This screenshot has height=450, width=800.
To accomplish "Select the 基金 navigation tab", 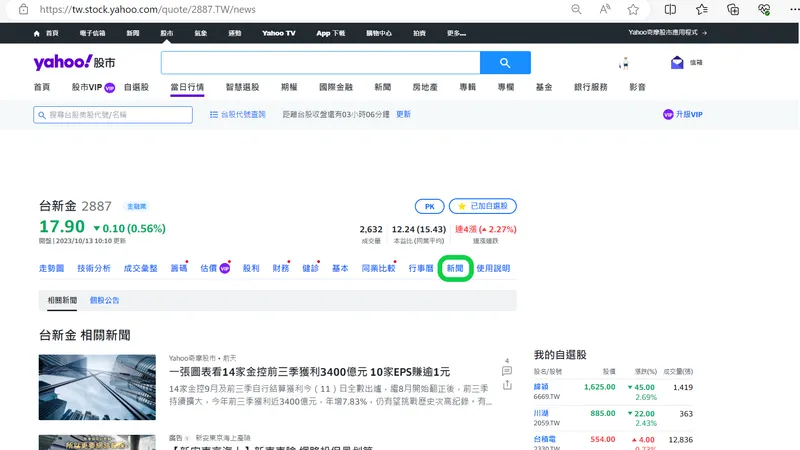I will point(544,87).
